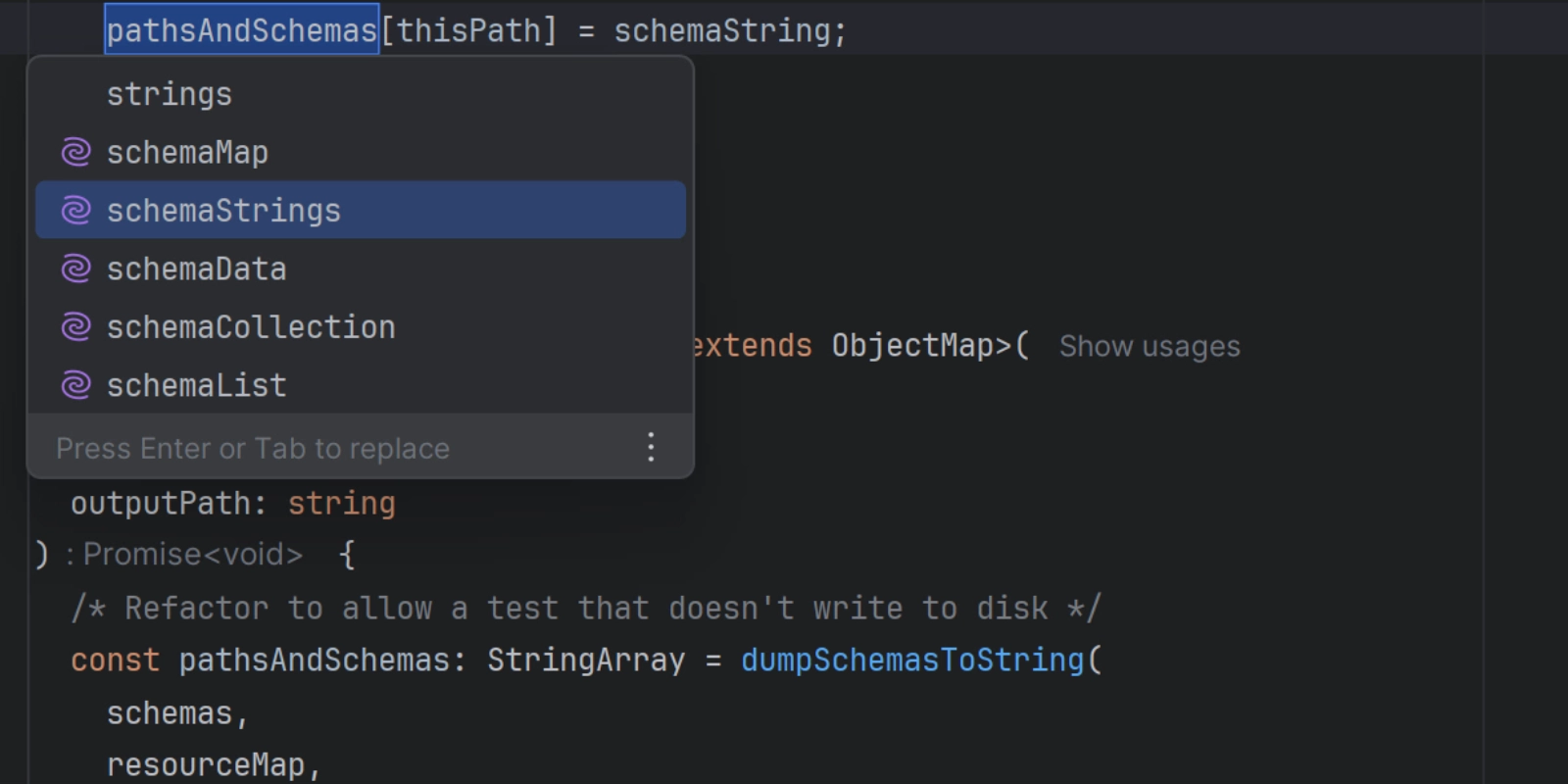Screen dimensions: 1568x784
Task: Click the AI icon beside schemaCollection
Action: pyautogui.click(x=75, y=326)
